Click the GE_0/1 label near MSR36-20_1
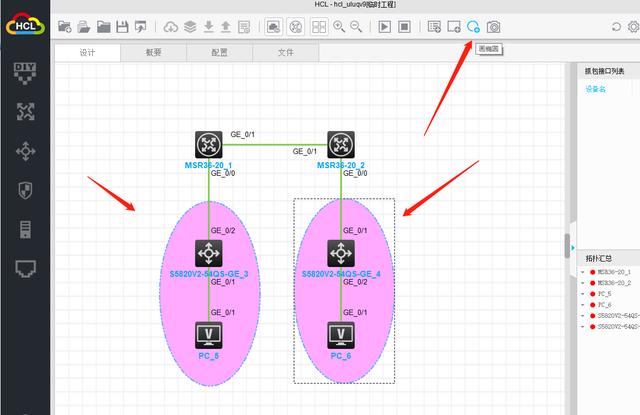Image resolution: width=640 pixels, height=415 pixels. [242, 135]
